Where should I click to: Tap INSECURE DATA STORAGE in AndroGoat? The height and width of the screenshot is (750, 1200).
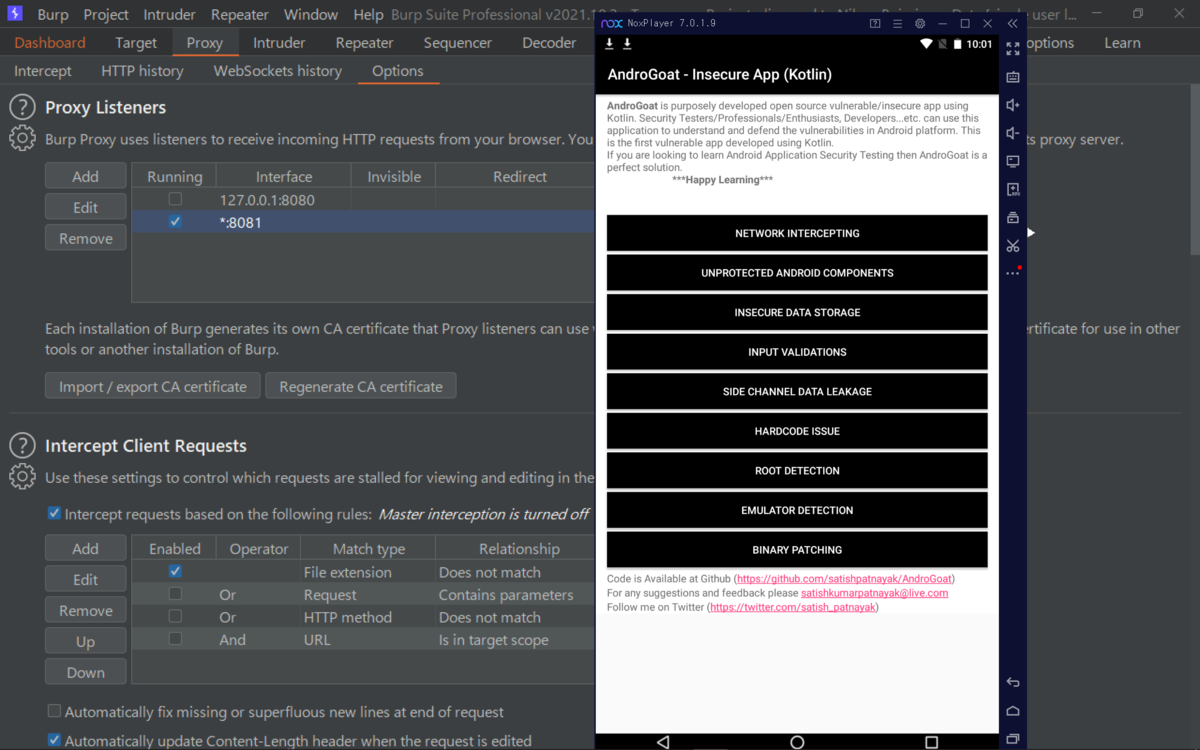click(x=797, y=312)
